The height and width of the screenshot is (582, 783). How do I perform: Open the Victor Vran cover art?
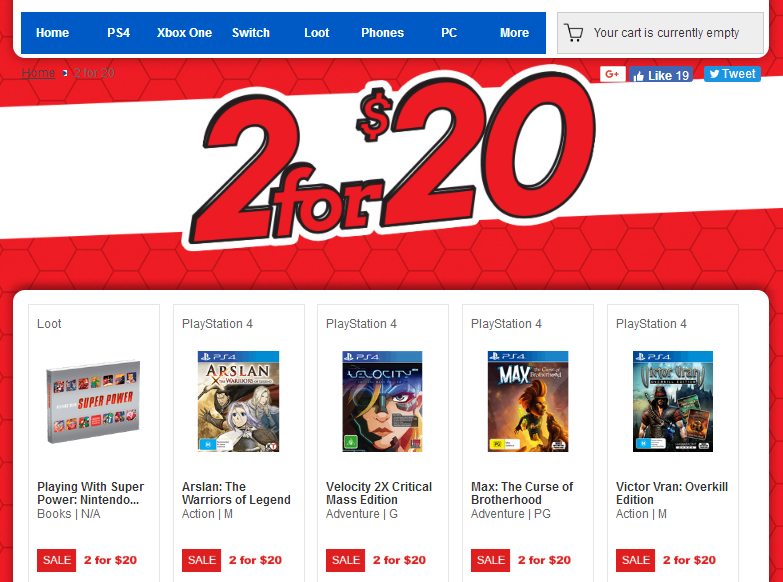[x=673, y=401]
